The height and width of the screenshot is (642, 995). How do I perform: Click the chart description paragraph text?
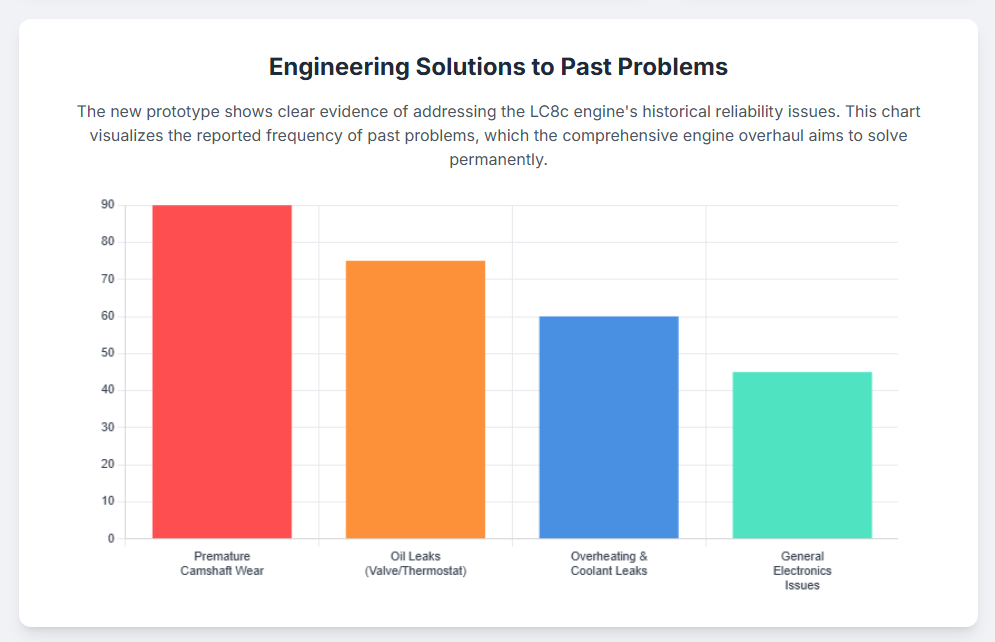click(498, 135)
